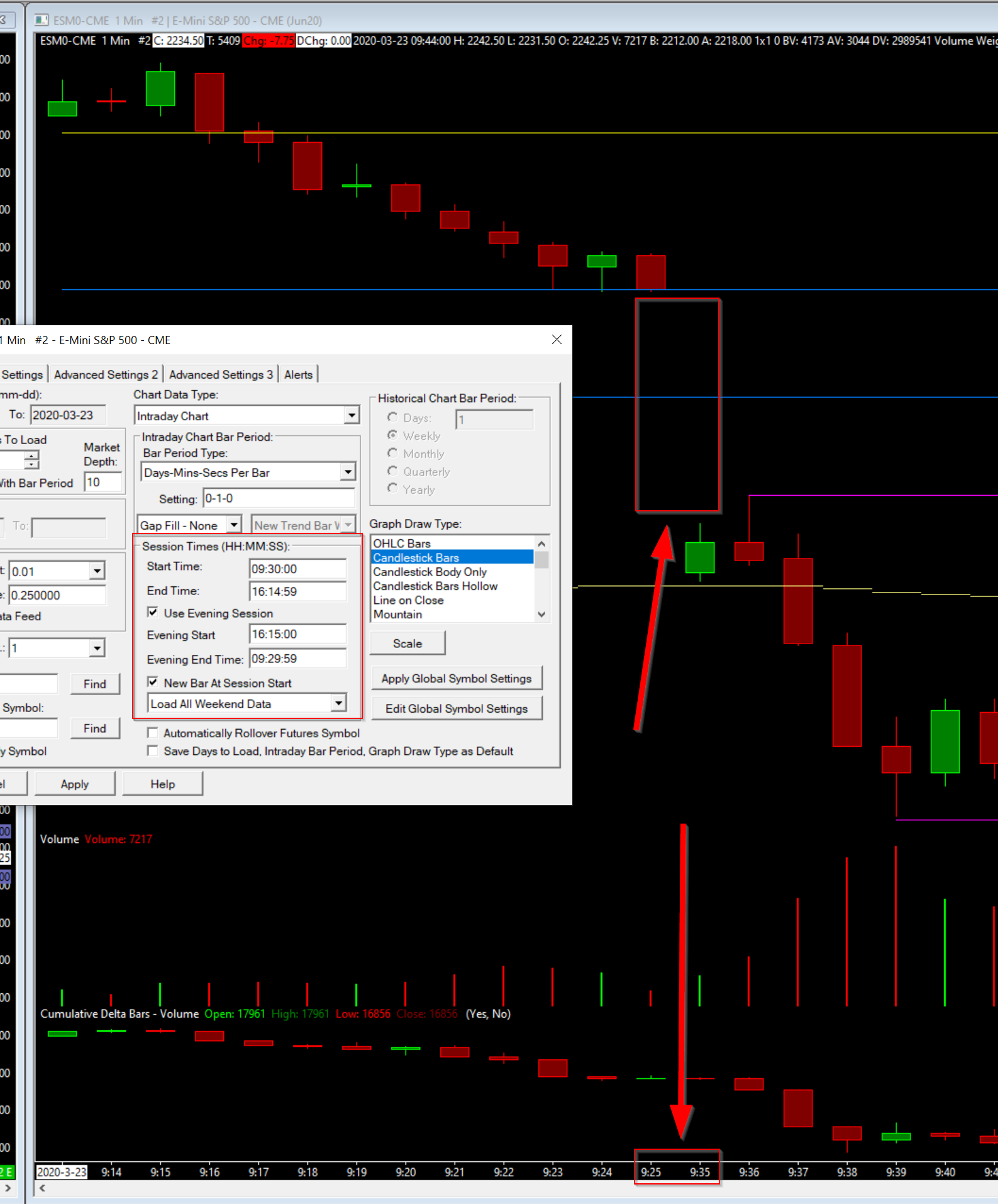Screen dimensions: 998x1204
Task: Check Save Days to Load as Default
Action: (152, 750)
